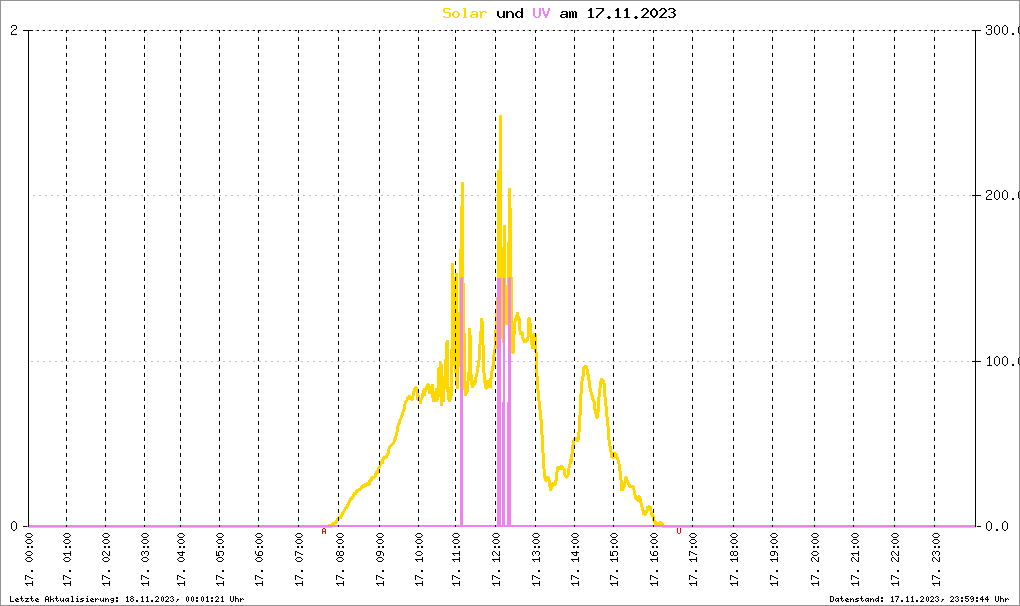Click the pink 'UV' word in the title
Image resolution: width=1020 pixels, height=606 pixels.
[x=541, y=13]
